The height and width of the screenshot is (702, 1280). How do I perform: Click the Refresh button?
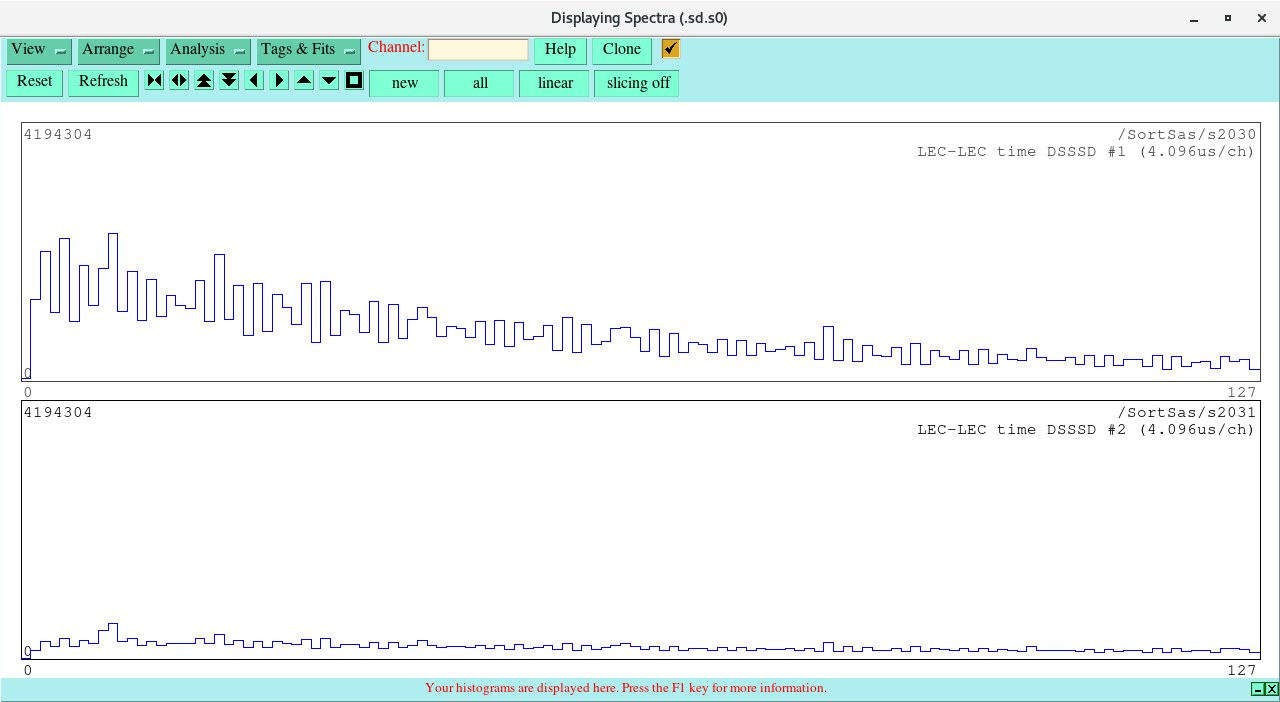103,82
